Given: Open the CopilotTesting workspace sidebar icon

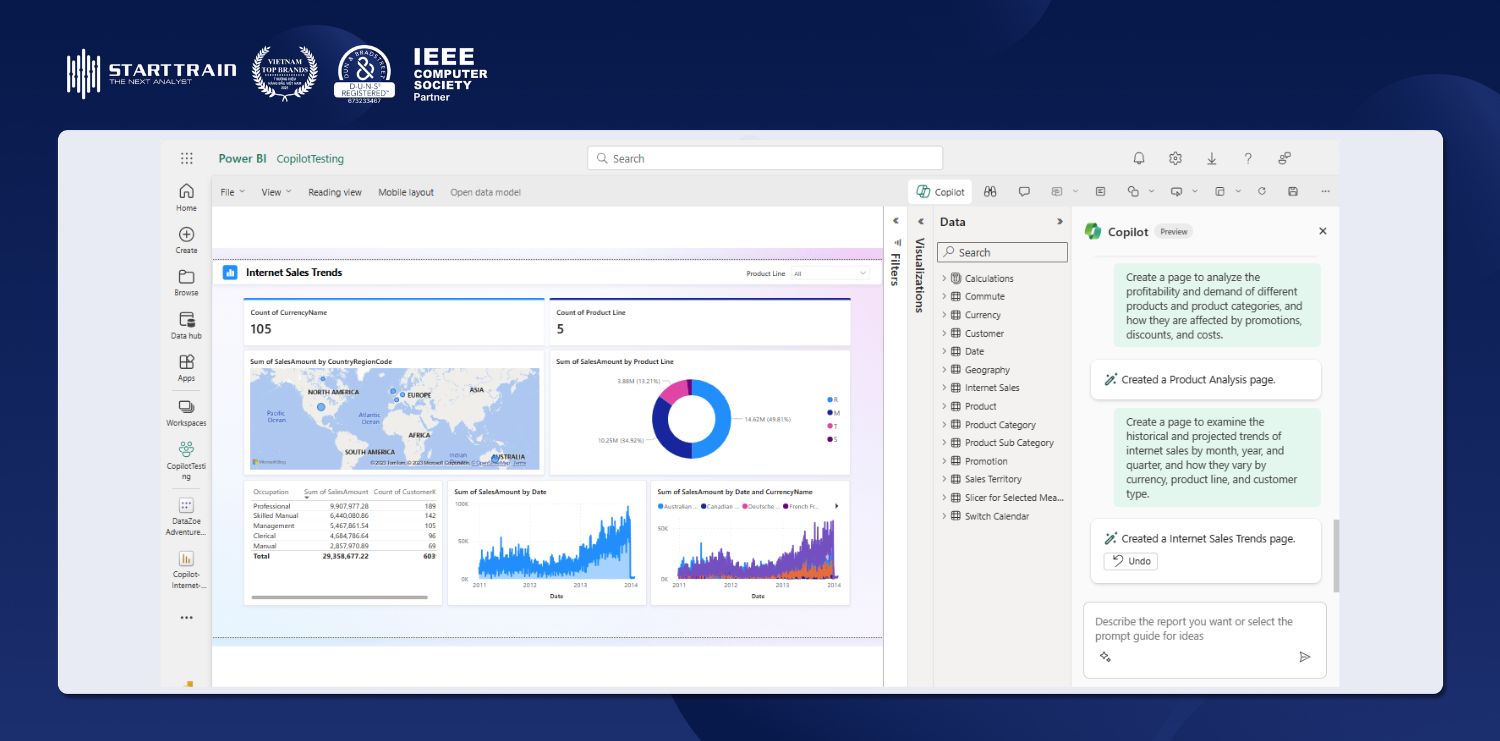Looking at the screenshot, I should (x=186, y=460).
